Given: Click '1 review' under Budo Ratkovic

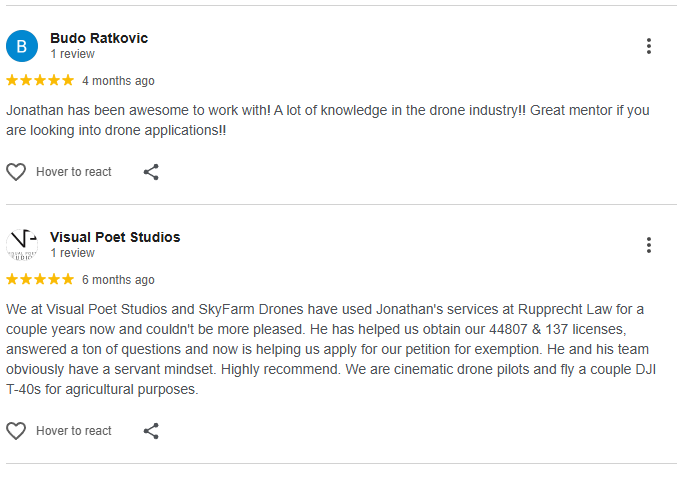Looking at the screenshot, I should tap(72, 54).
